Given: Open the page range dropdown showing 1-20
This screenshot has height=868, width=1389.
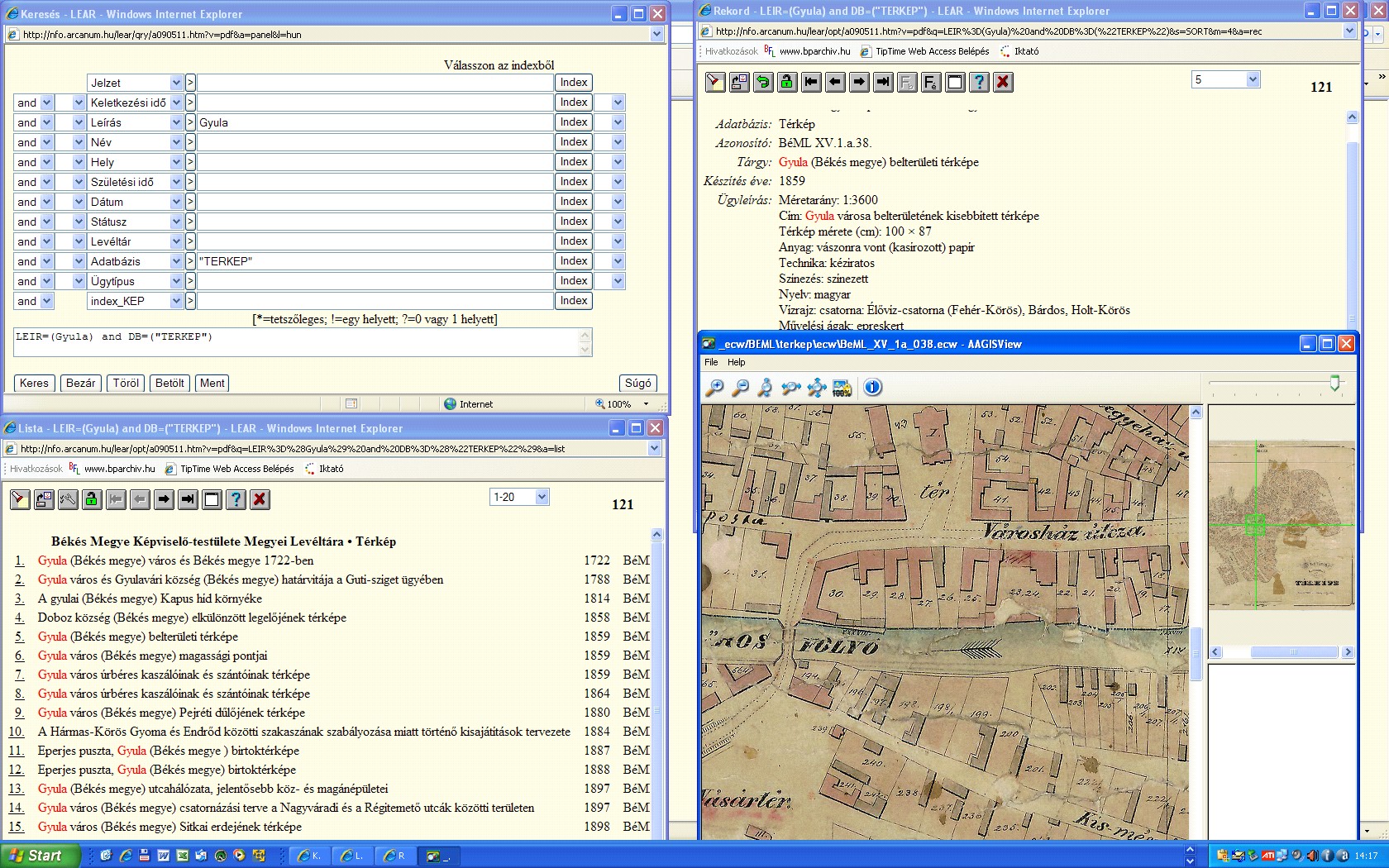Looking at the screenshot, I should click(542, 497).
